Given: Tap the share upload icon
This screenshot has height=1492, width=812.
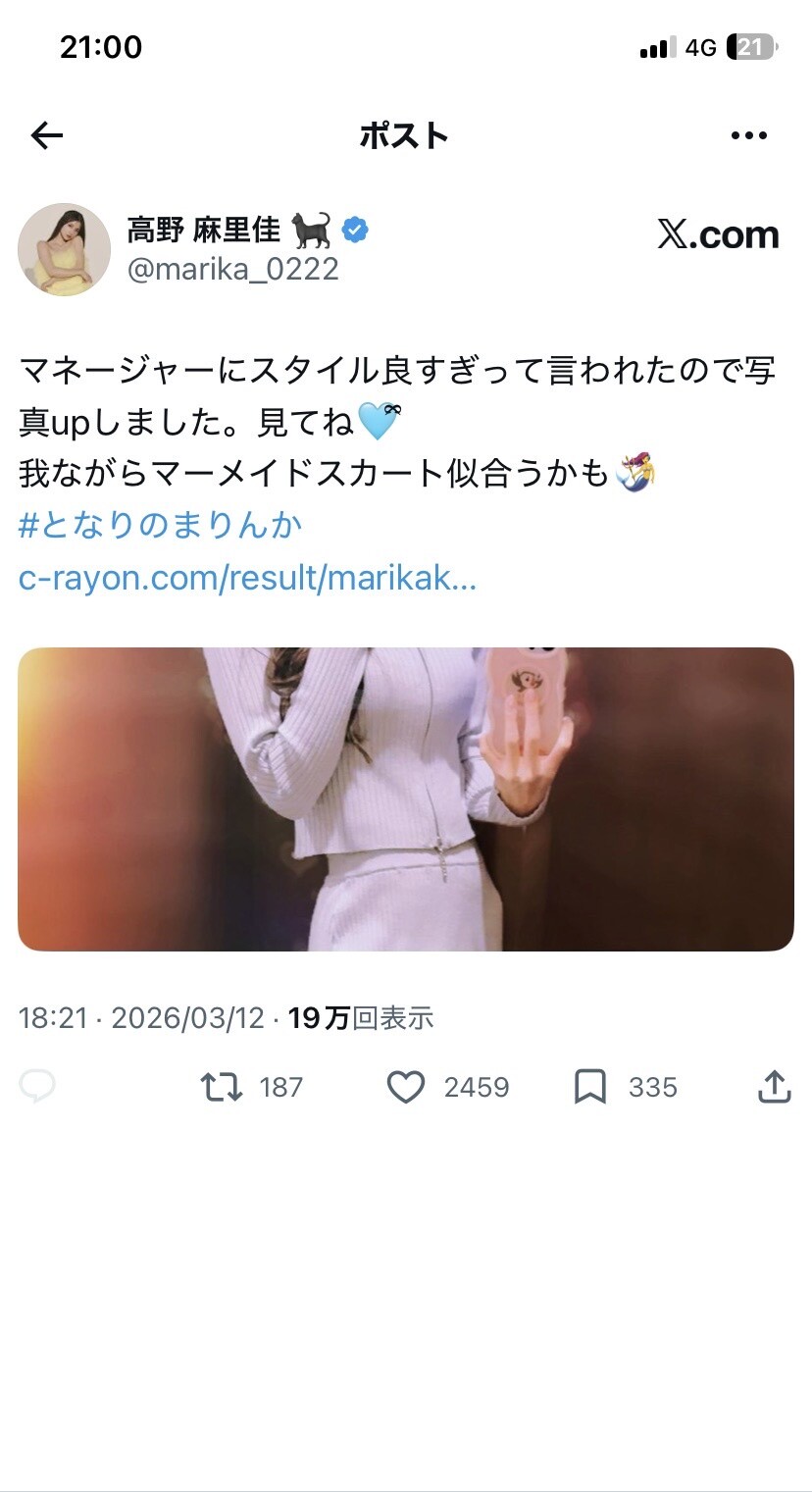Looking at the screenshot, I should pos(775,1087).
